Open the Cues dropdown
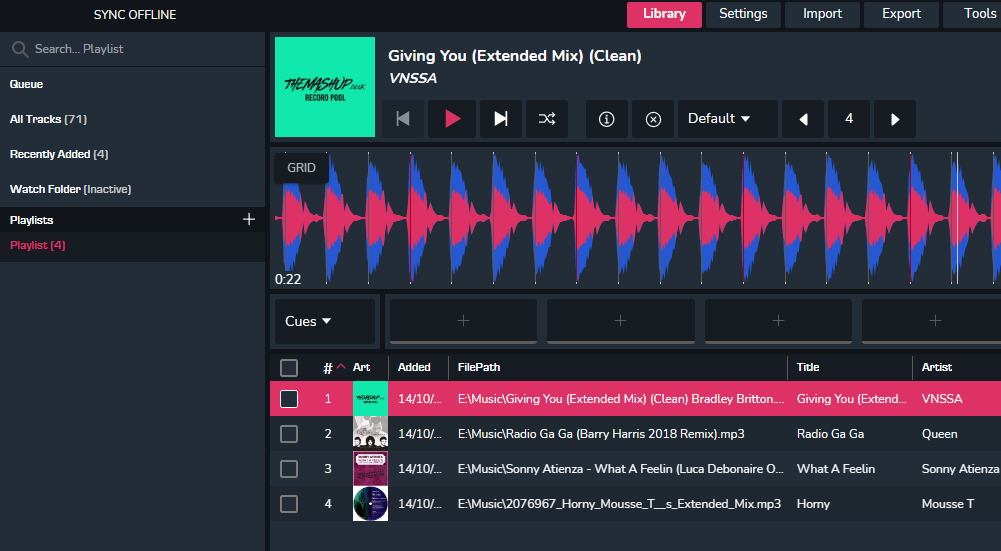The height and width of the screenshot is (551, 1001). [x=325, y=321]
